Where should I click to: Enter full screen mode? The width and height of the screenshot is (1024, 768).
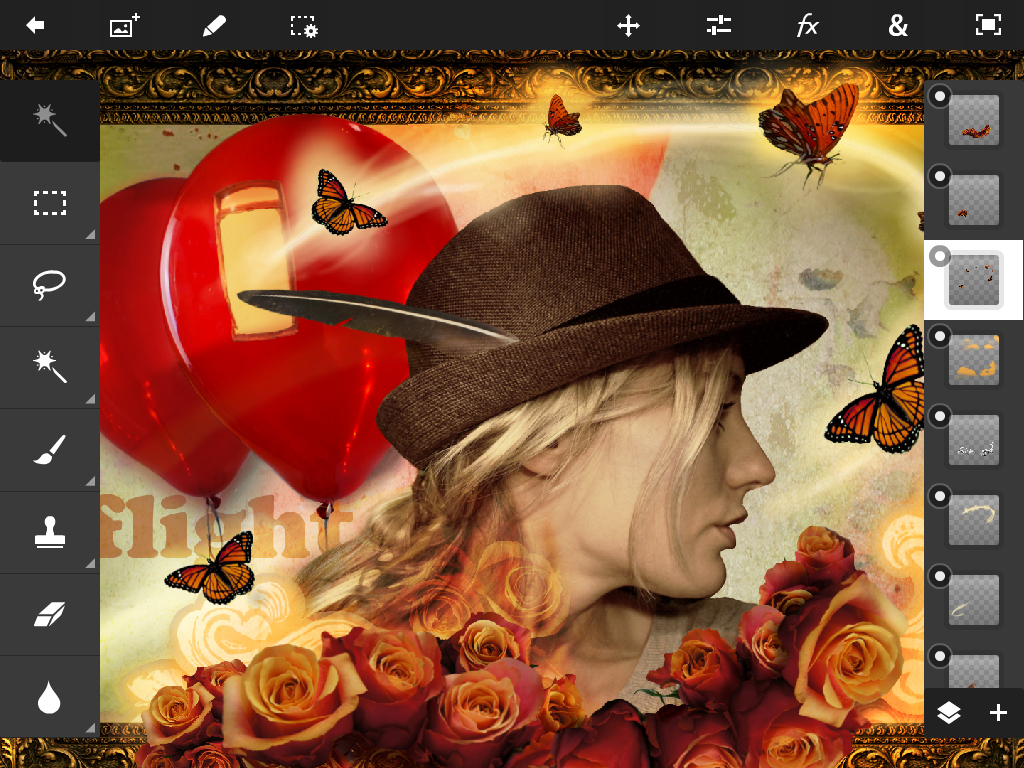click(988, 26)
